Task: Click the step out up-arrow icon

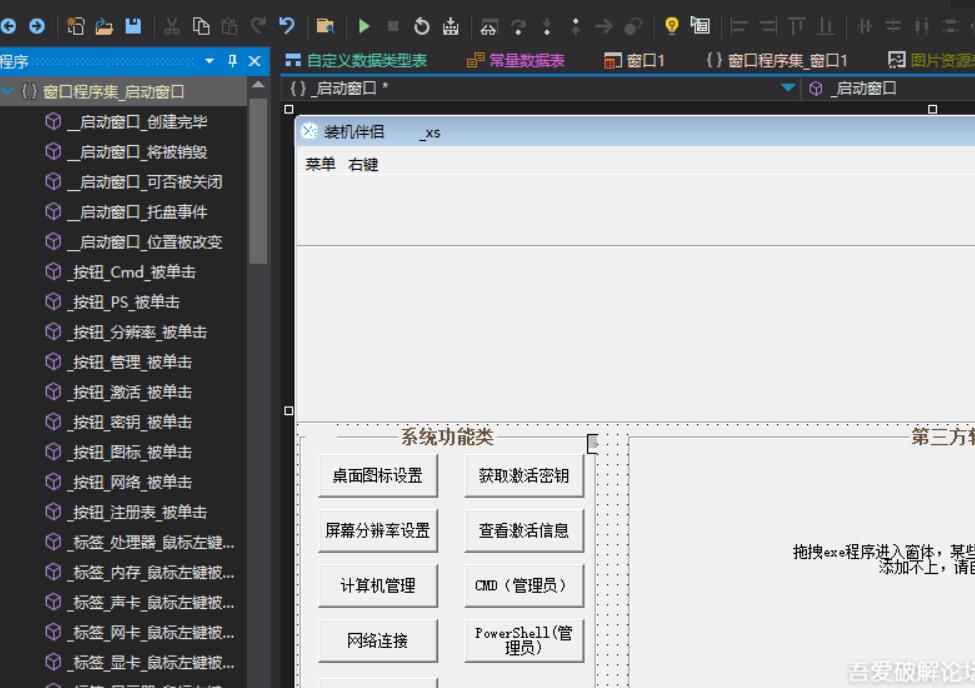Action: pos(575,26)
